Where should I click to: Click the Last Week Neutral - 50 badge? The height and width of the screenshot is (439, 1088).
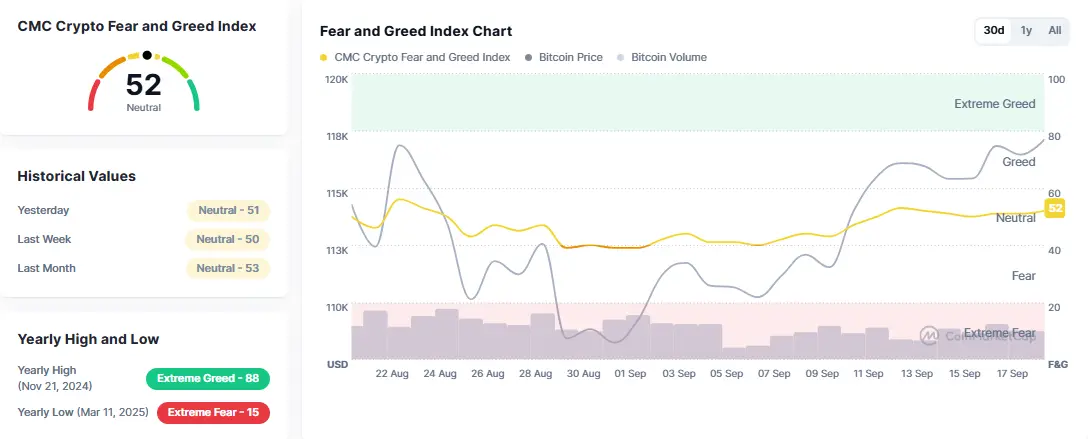coord(228,240)
